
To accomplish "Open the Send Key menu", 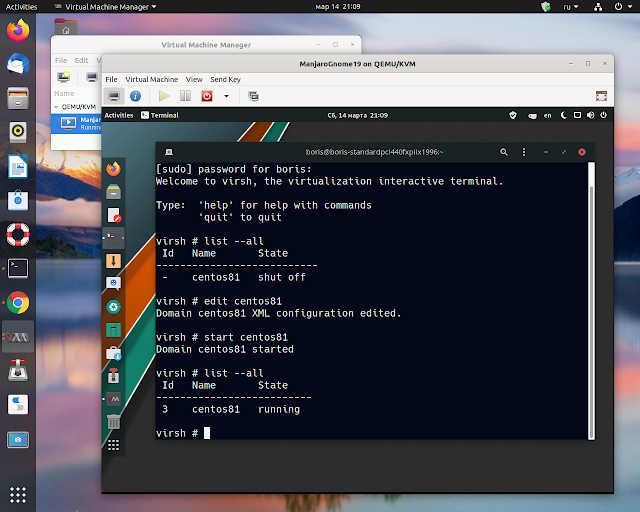I will pyautogui.click(x=225, y=79).
